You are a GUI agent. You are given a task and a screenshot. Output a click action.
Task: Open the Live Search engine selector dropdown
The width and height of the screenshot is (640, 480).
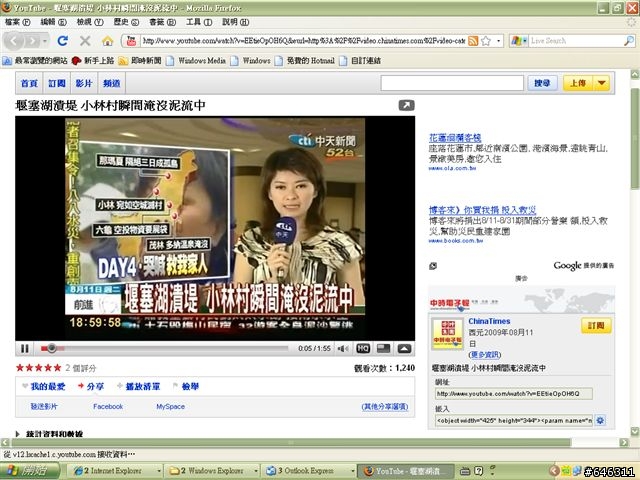pyautogui.click(x=519, y=41)
